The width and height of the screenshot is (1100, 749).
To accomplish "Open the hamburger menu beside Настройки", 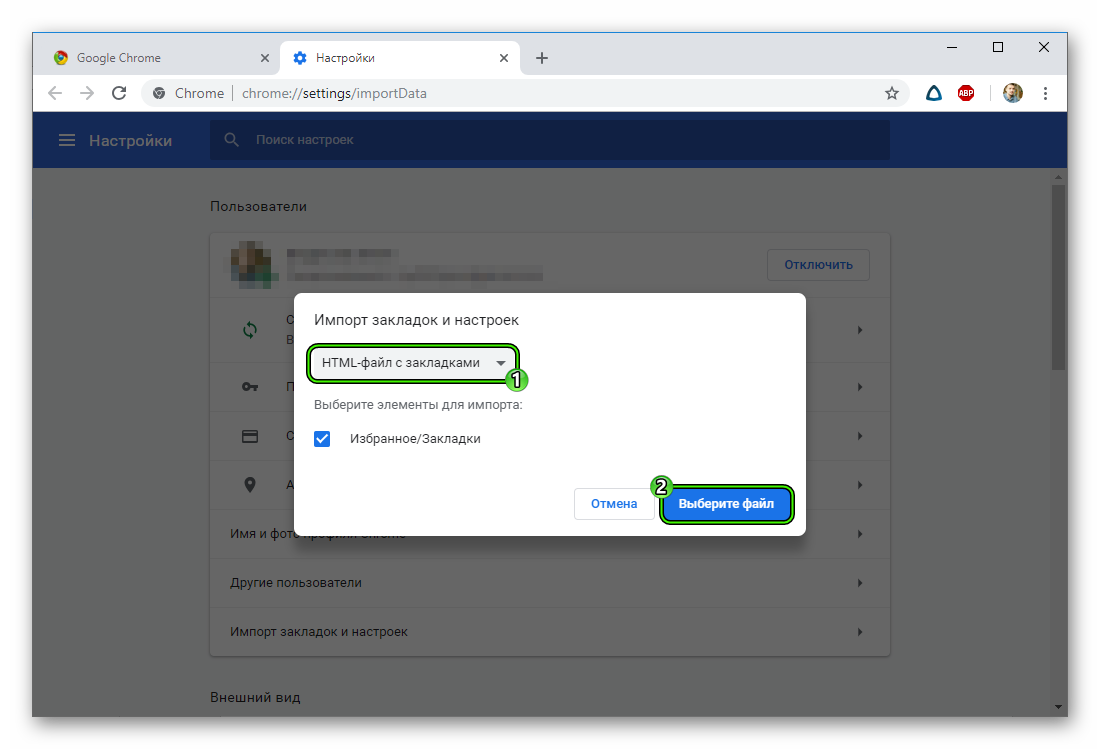I will (x=67, y=141).
